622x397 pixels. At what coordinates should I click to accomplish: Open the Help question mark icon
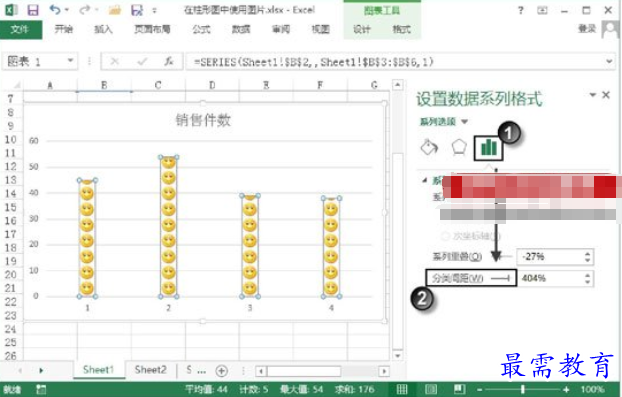click(x=520, y=10)
